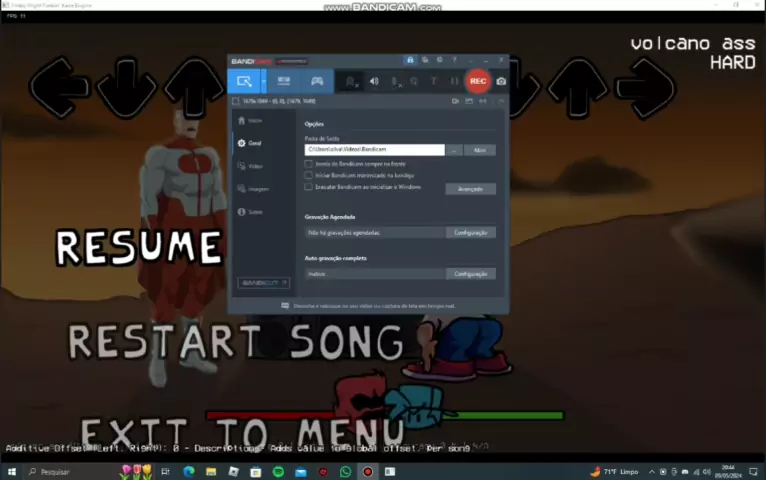Open Spotify from the Windows taskbar

pyautogui.click(x=278, y=472)
